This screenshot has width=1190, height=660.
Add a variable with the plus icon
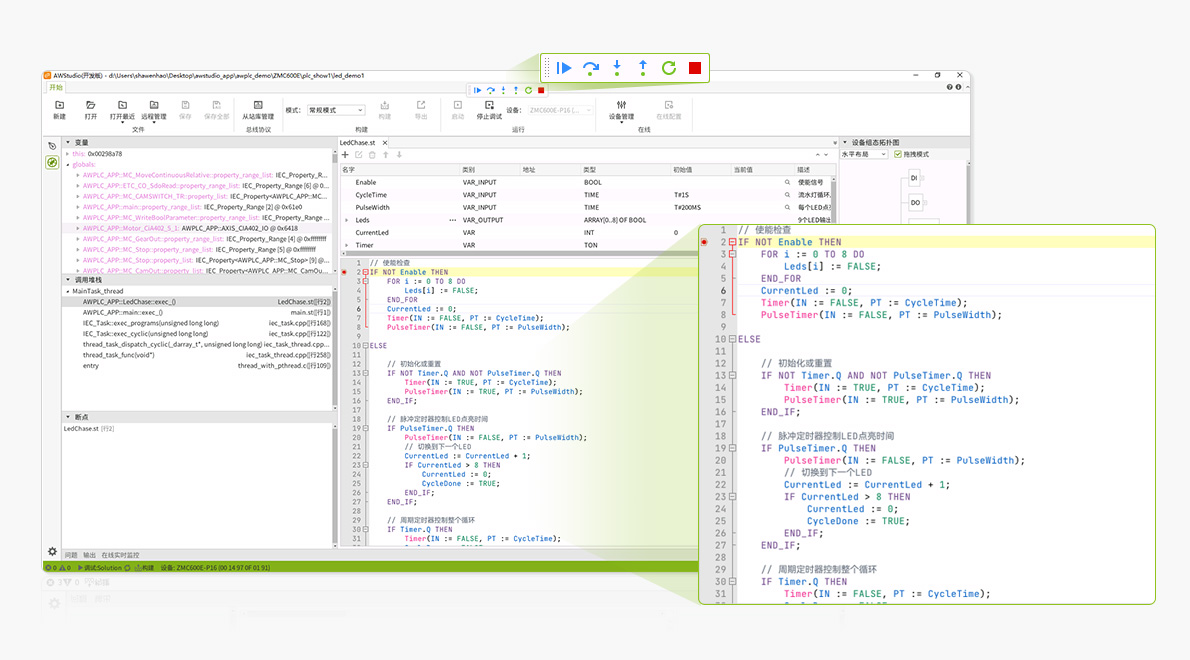pyautogui.click(x=346, y=155)
